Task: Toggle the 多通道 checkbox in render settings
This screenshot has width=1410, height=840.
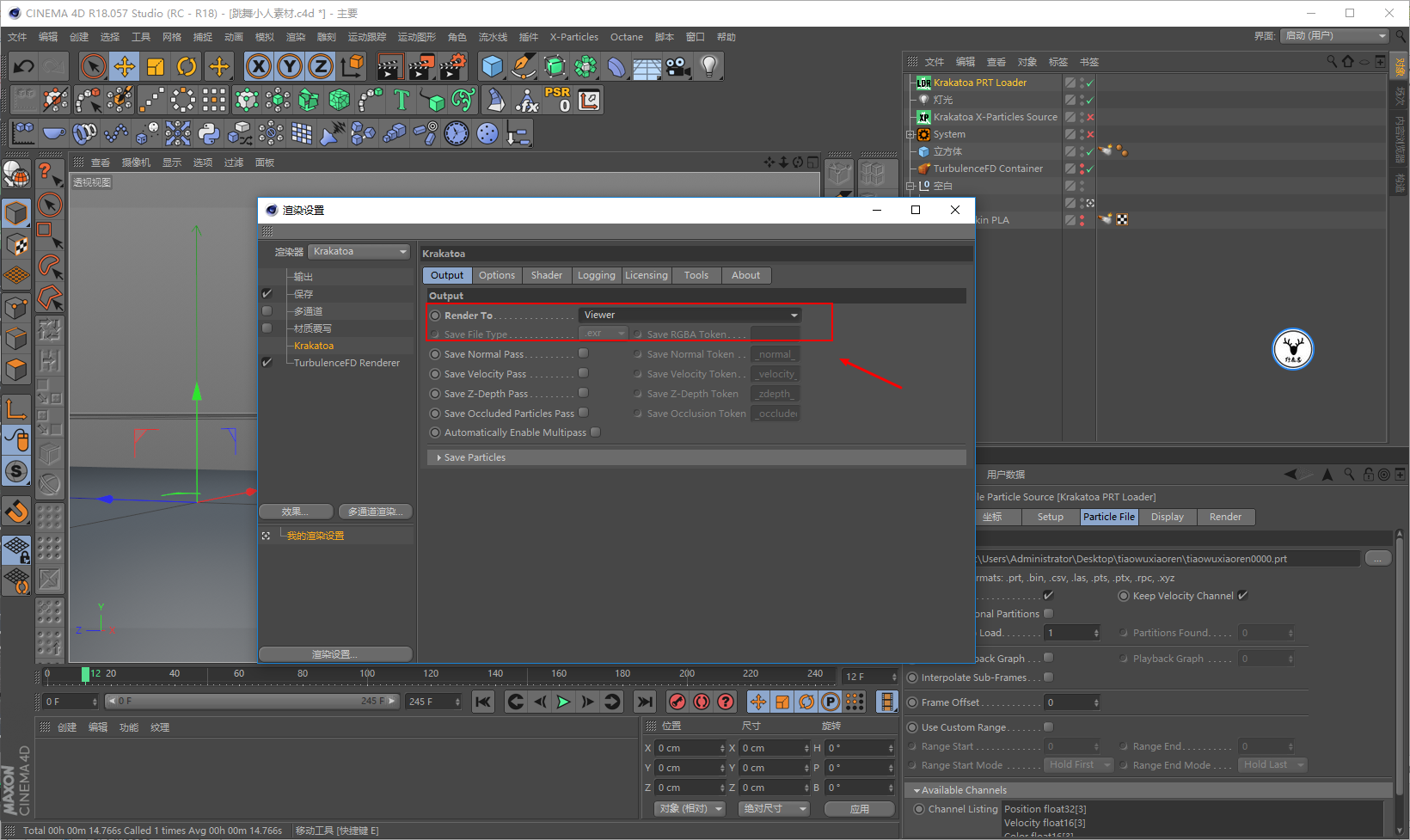Action: click(x=267, y=310)
